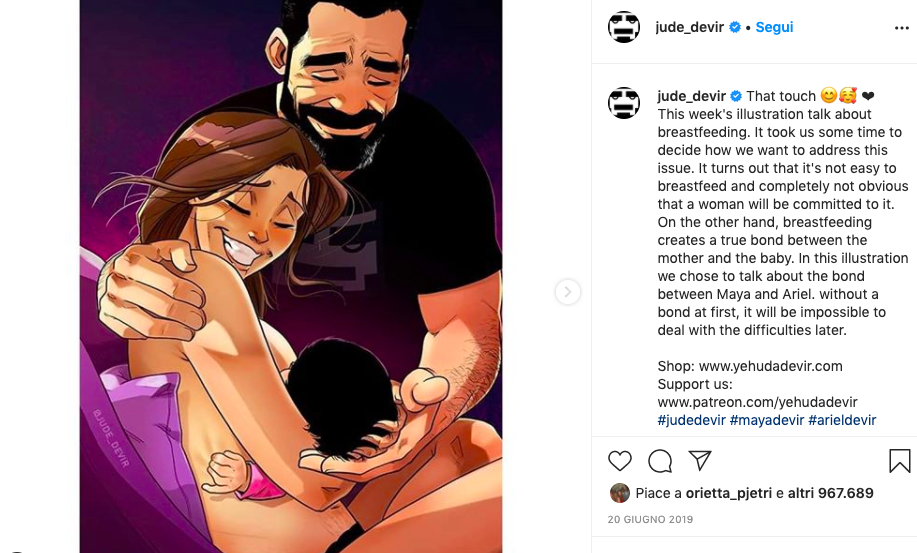
Task: Open jude_devir username in caption
Action: [x=691, y=96]
